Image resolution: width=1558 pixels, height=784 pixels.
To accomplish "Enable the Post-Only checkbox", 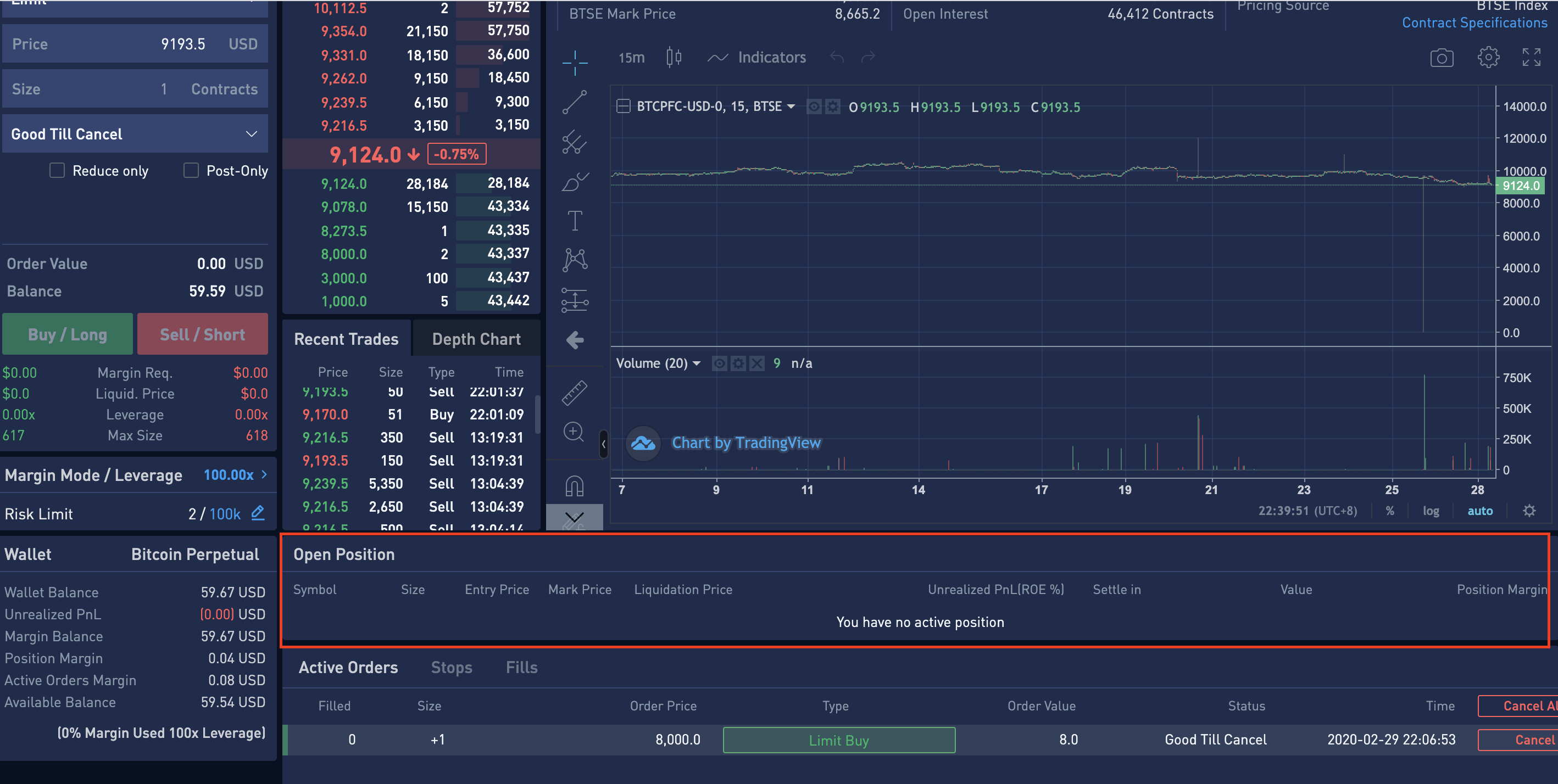I will (x=191, y=170).
